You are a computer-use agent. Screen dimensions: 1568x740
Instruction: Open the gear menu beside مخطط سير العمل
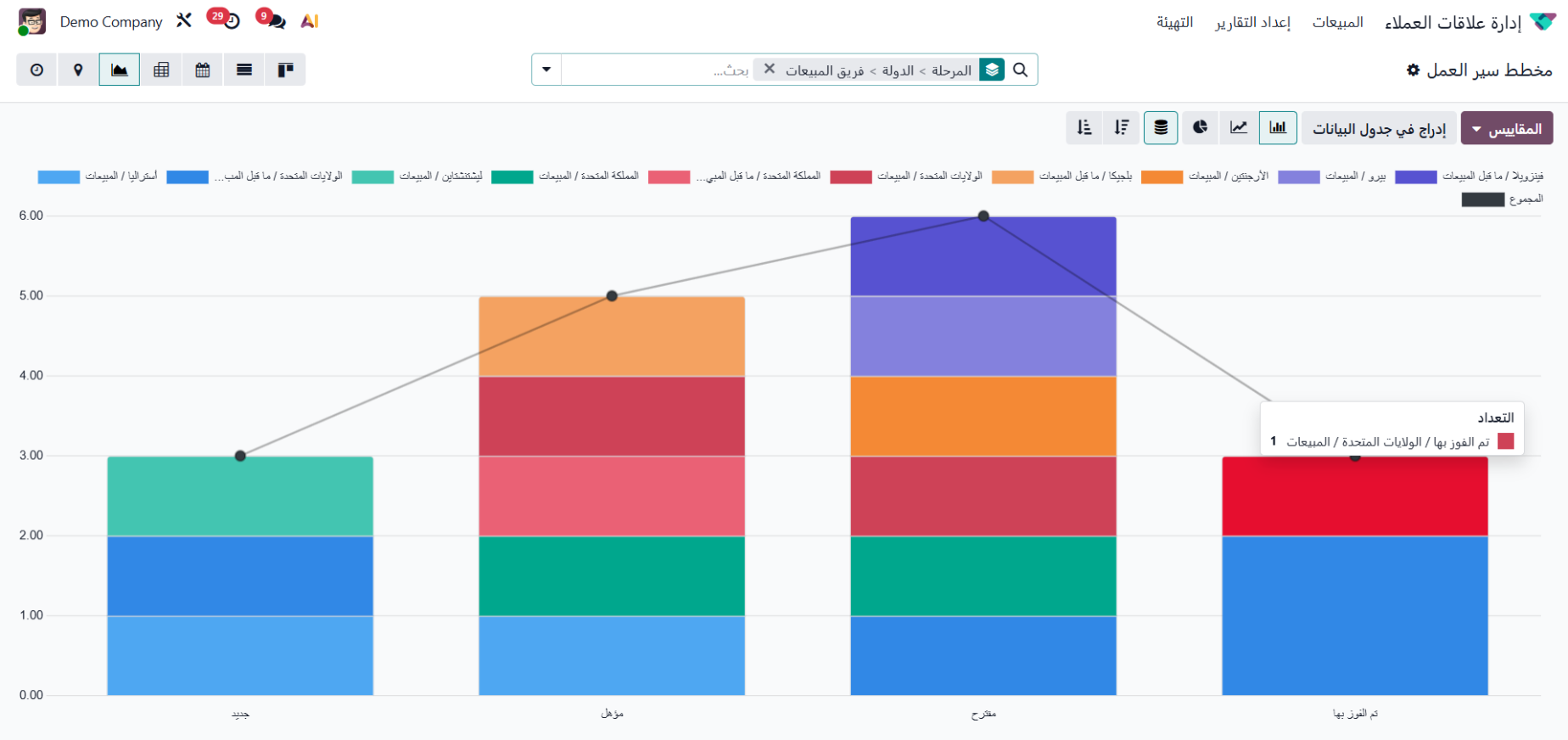1413,70
